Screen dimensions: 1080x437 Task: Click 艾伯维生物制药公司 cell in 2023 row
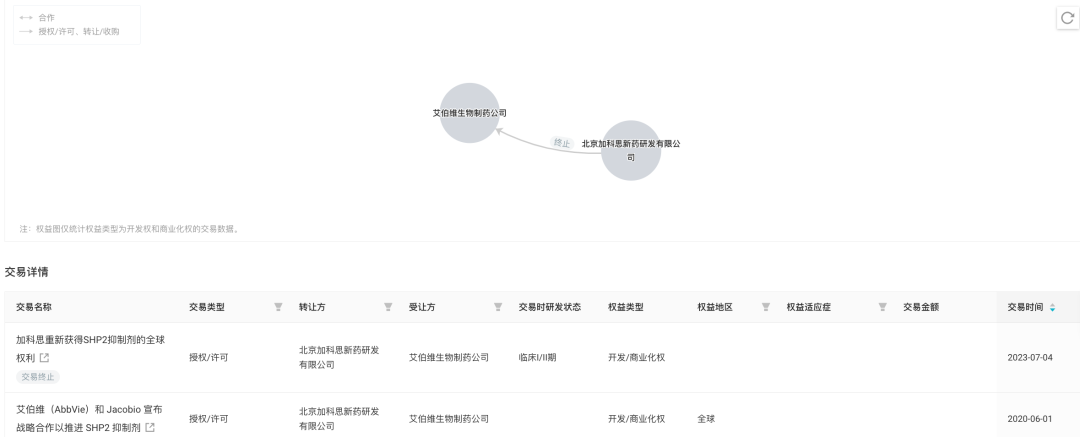click(x=448, y=358)
